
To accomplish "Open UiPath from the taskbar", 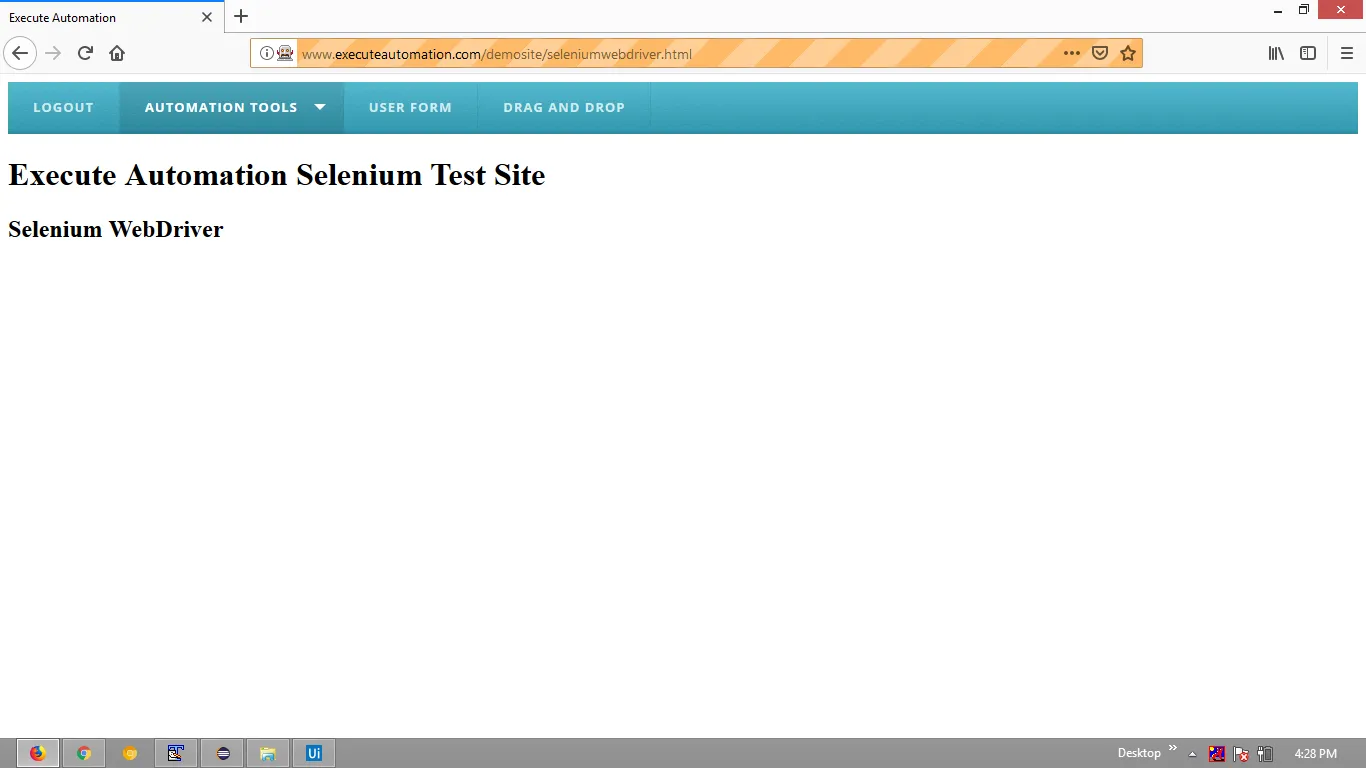I will click(x=314, y=753).
